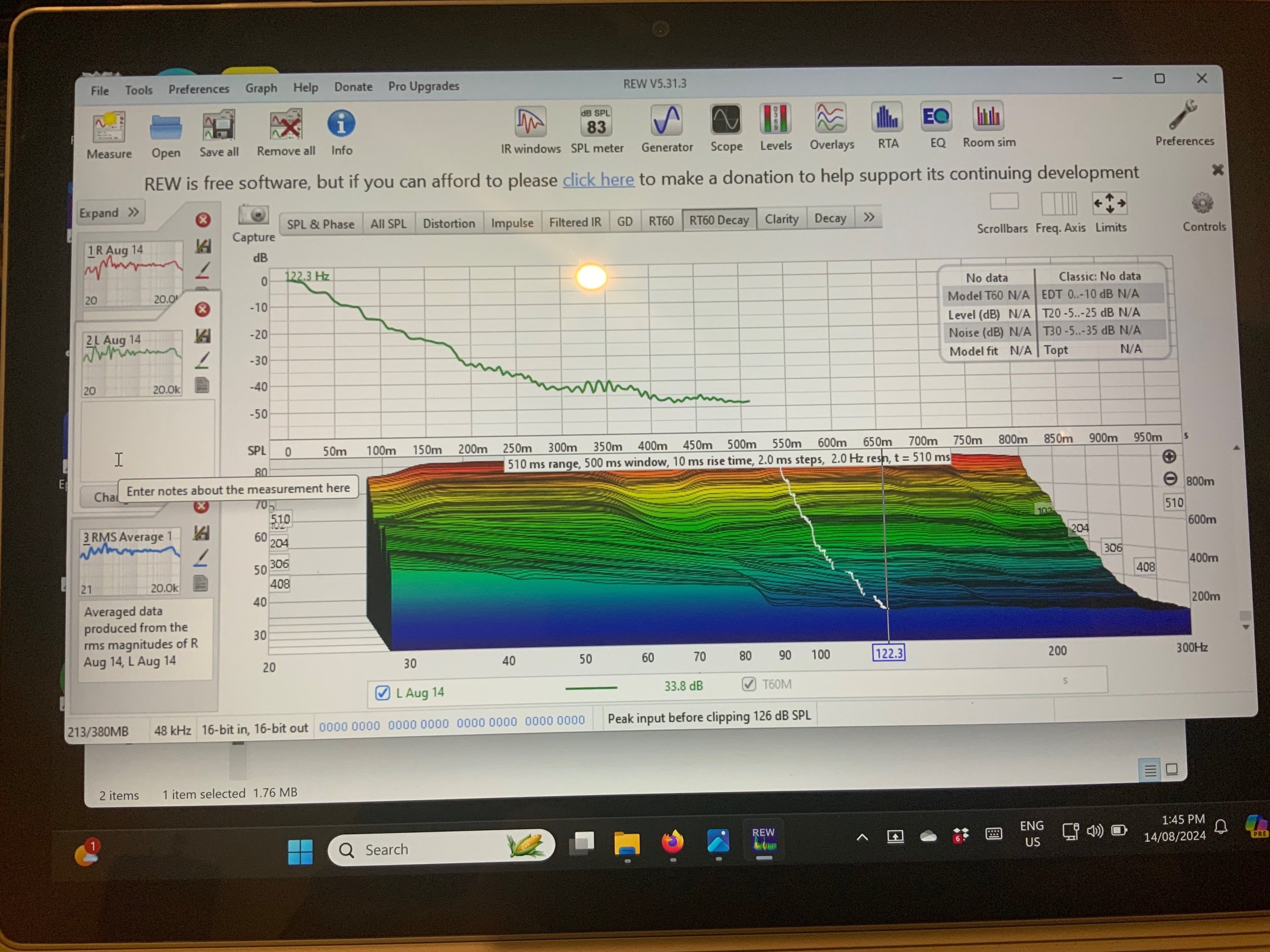Expand the measurements panel
The height and width of the screenshot is (952, 1270).
[110, 212]
